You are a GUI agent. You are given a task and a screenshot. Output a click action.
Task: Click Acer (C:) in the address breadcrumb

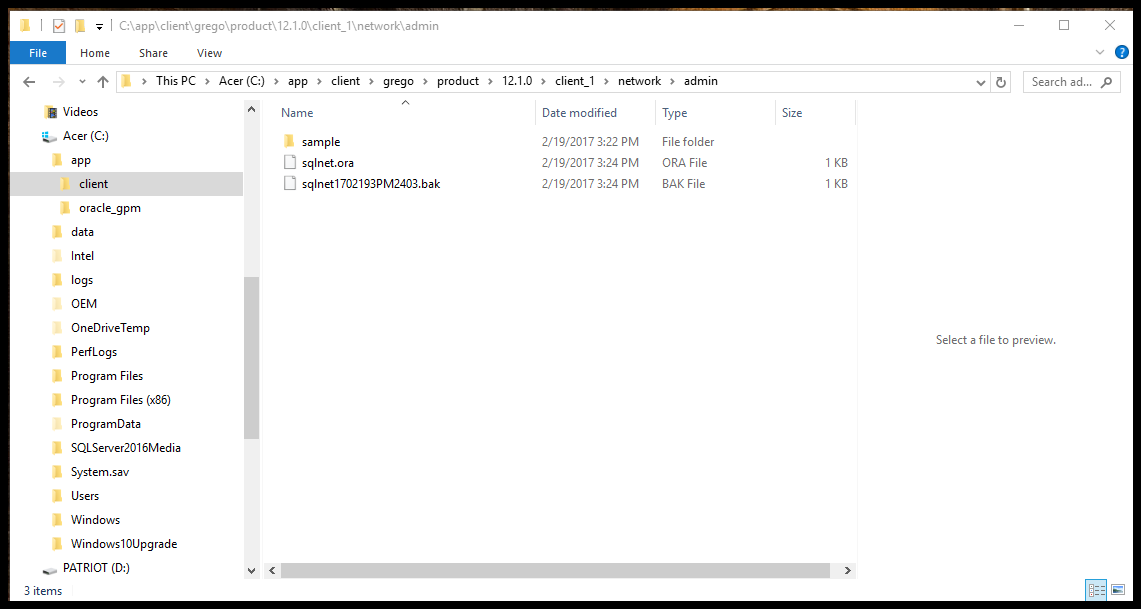242,81
